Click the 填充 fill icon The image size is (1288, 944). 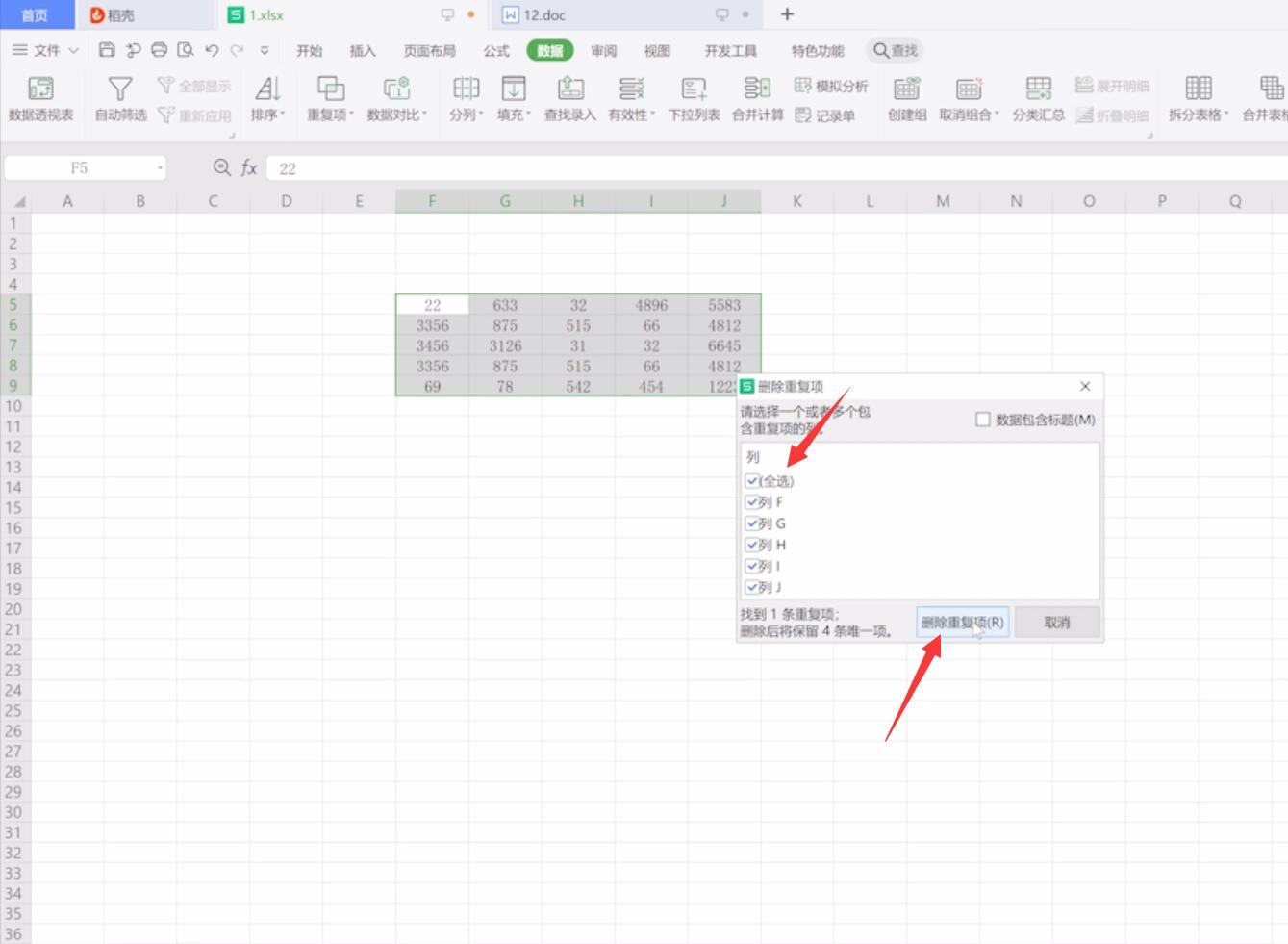pos(515,89)
